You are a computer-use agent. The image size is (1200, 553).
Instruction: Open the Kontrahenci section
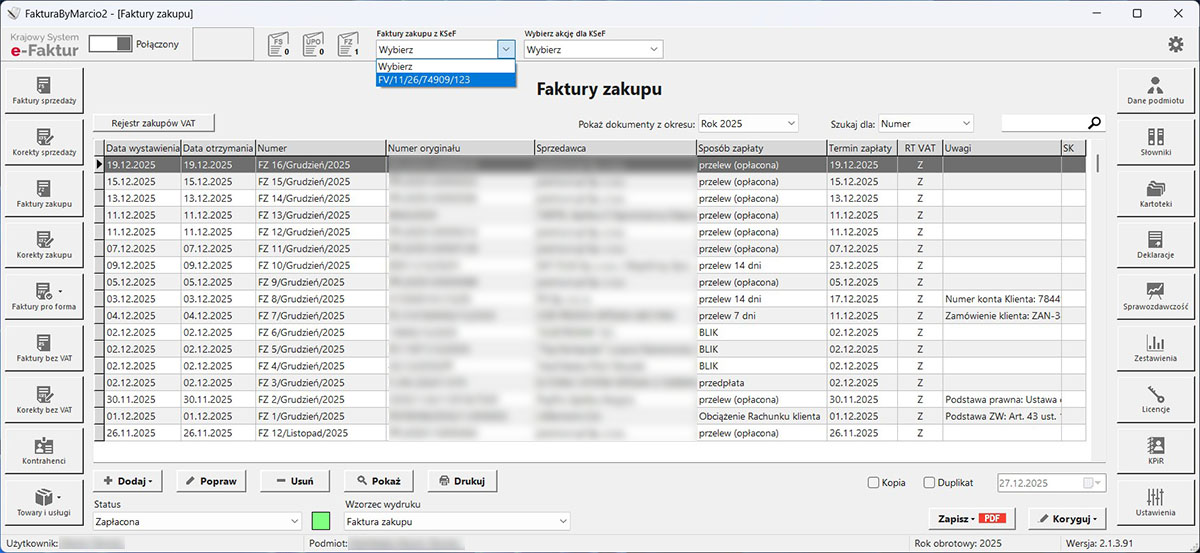coord(44,448)
